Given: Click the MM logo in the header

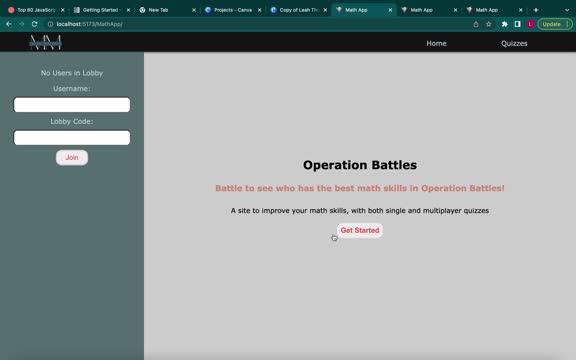Looking at the screenshot, I should (x=46, y=43).
